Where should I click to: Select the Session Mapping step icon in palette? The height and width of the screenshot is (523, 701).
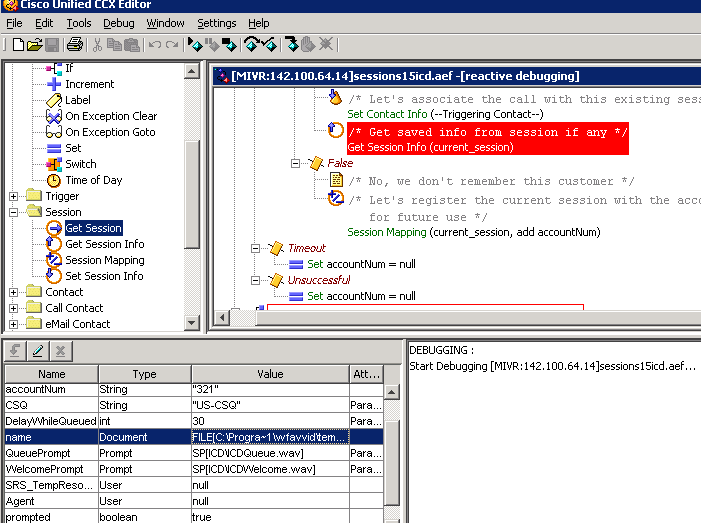pyautogui.click(x=54, y=260)
